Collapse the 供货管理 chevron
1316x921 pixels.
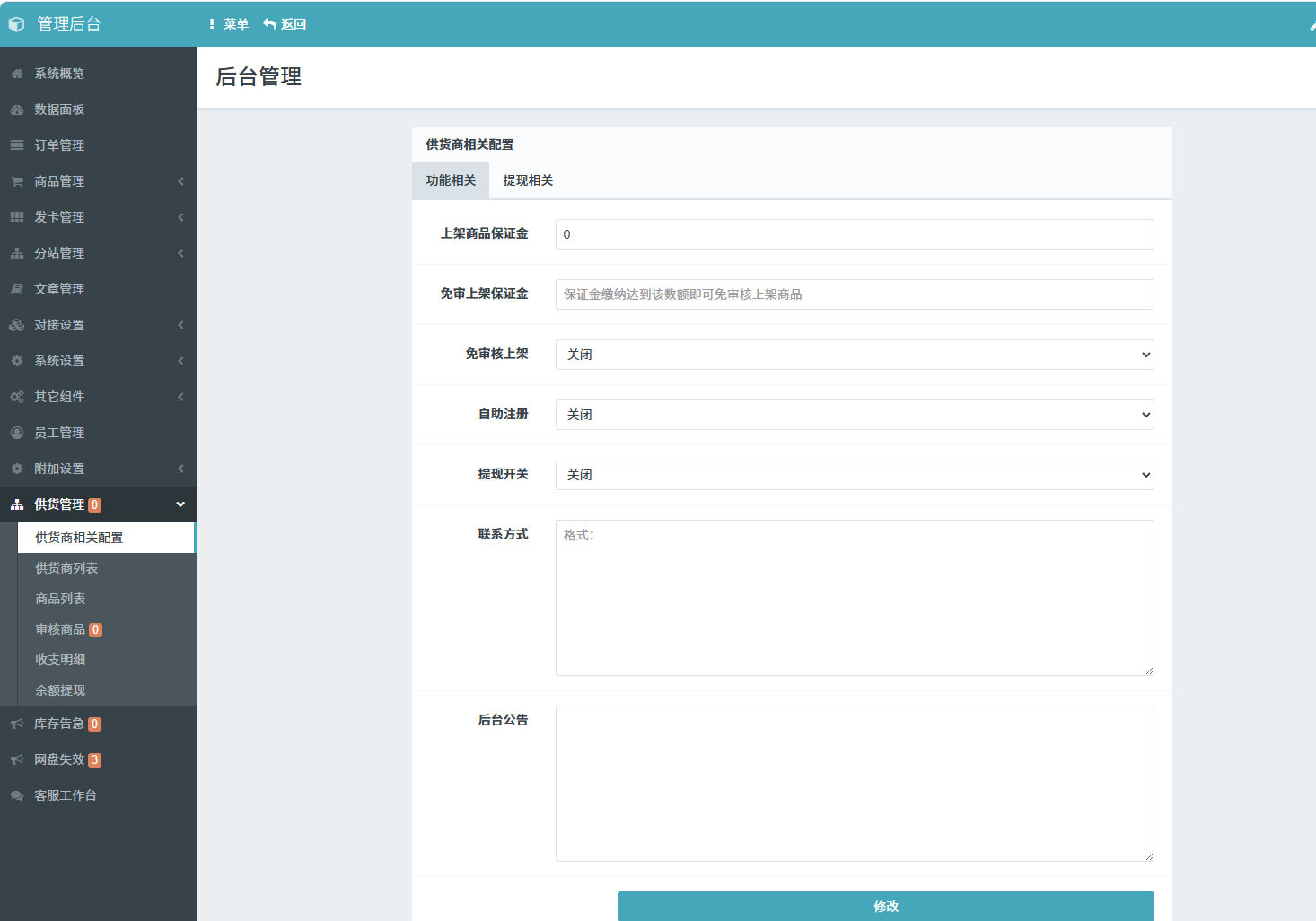pyautogui.click(x=180, y=504)
